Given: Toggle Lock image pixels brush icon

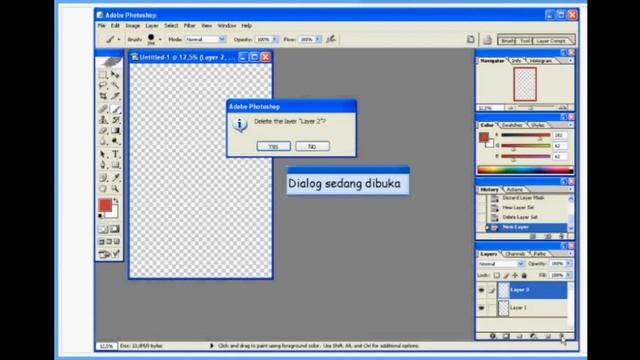Looking at the screenshot, I should click(506, 276).
